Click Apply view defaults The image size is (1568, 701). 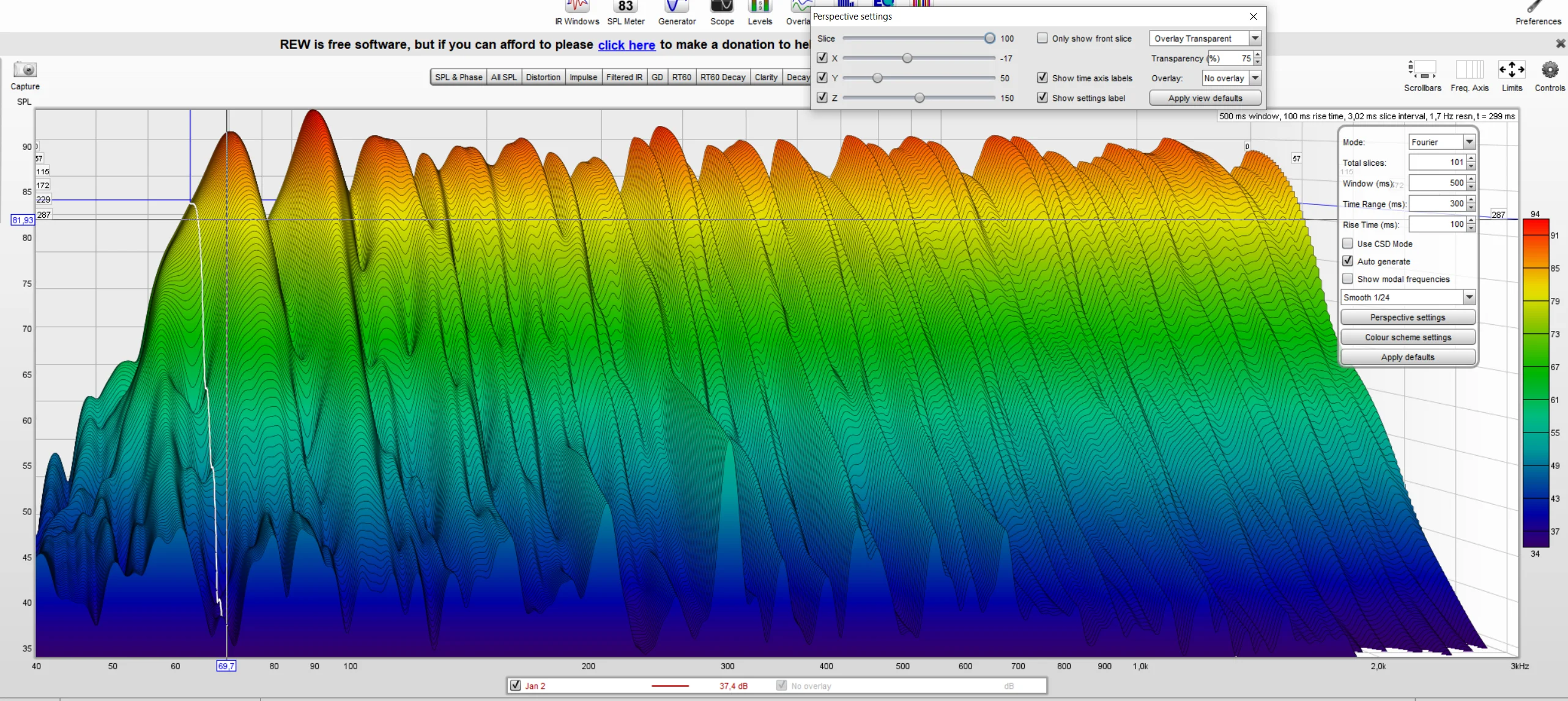(x=1205, y=98)
